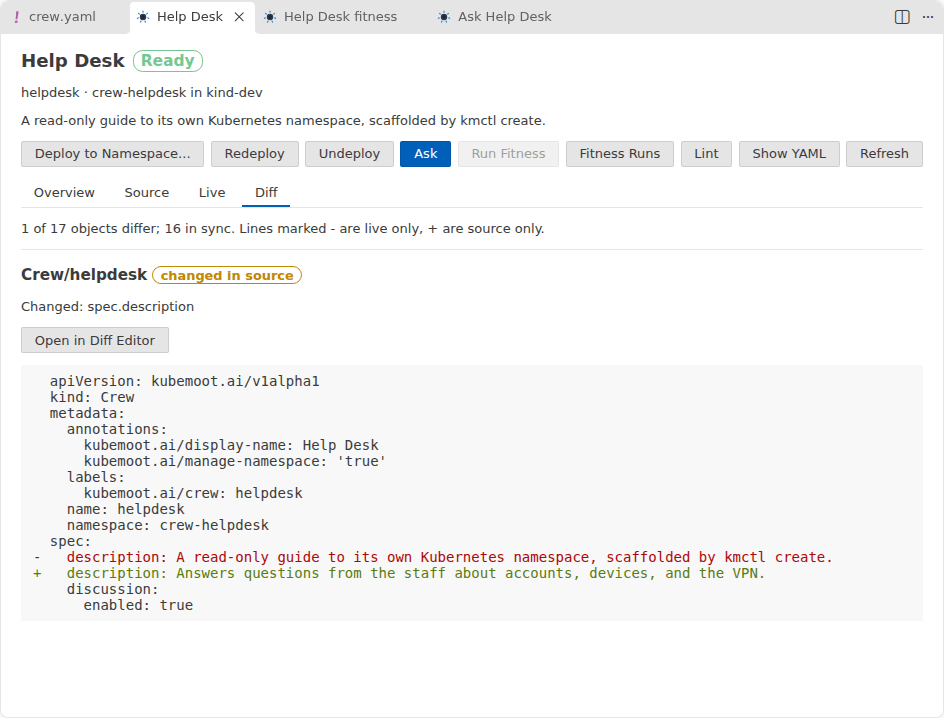Viewport: 944px width, 718px height.
Task: Click the blue Ask button
Action: tap(426, 154)
